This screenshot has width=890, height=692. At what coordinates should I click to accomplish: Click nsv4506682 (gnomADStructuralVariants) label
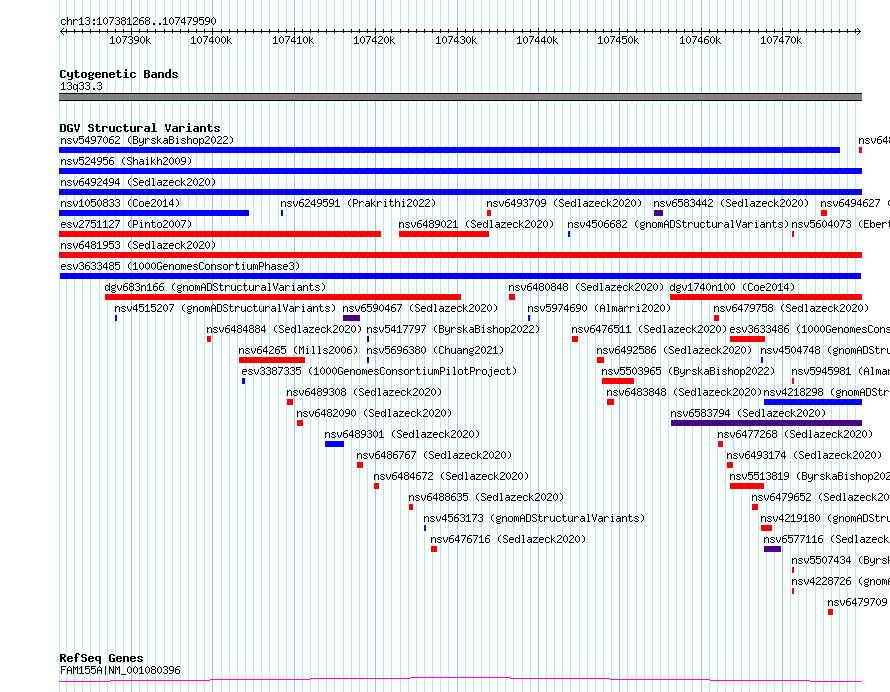678,224
